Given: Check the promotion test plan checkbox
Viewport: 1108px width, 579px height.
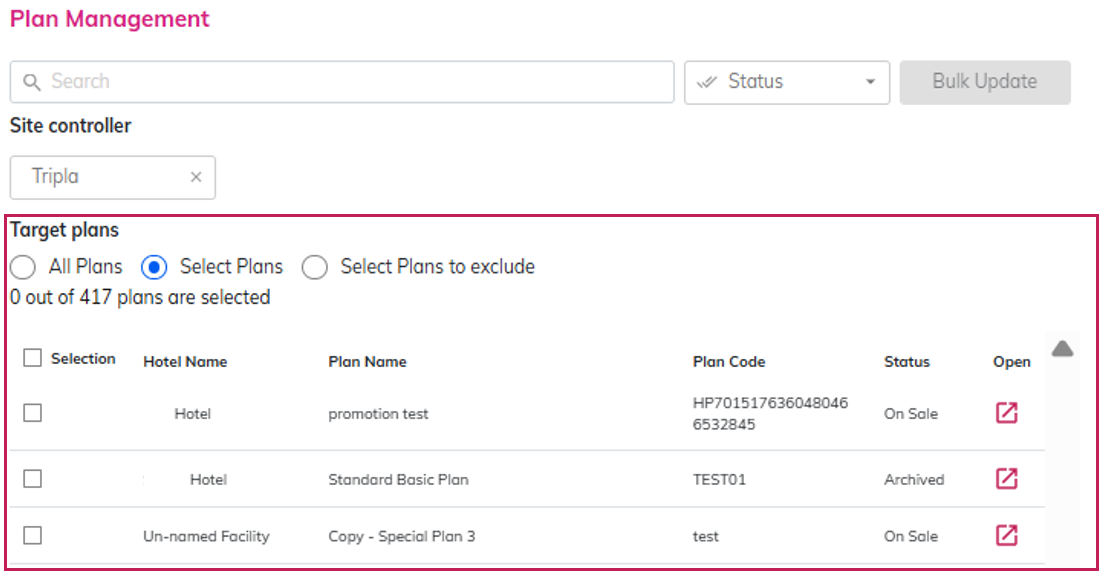Looking at the screenshot, I should click(x=33, y=412).
